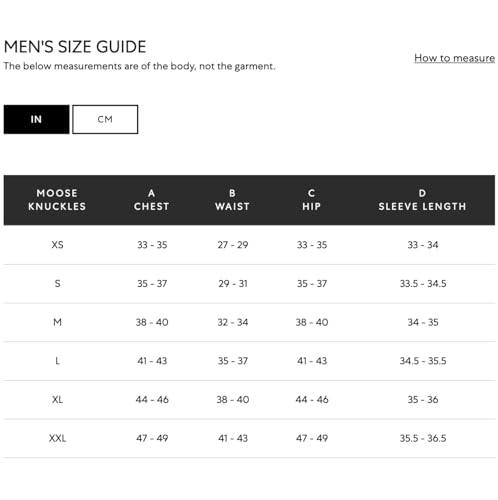498x500 pixels.
Task: Click the M waist value 32 - 34
Action: point(233,322)
